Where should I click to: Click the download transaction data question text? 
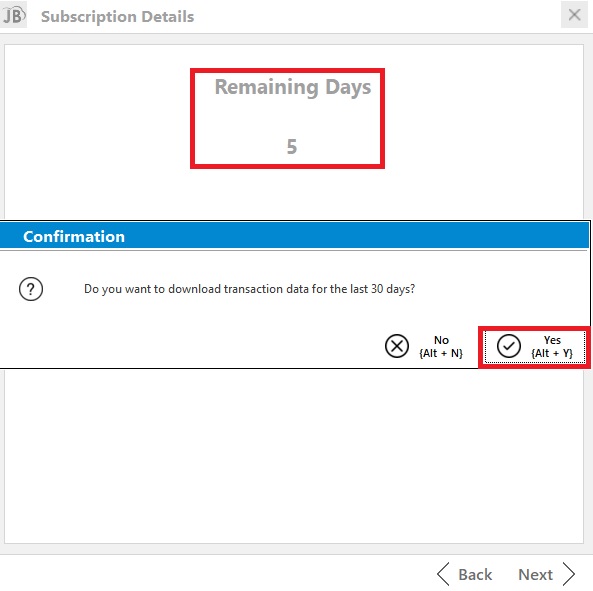click(249, 289)
